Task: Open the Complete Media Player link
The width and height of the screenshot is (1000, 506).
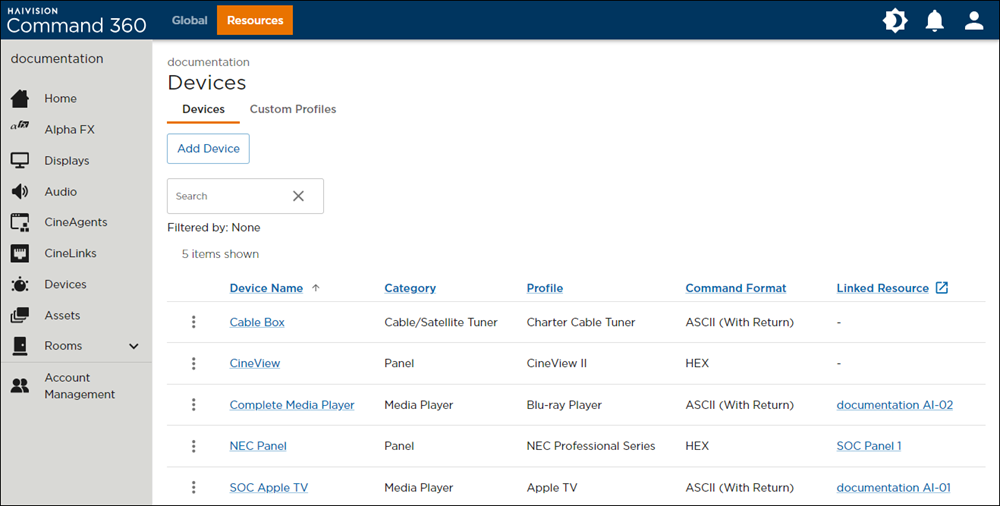Action: click(292, 405)
